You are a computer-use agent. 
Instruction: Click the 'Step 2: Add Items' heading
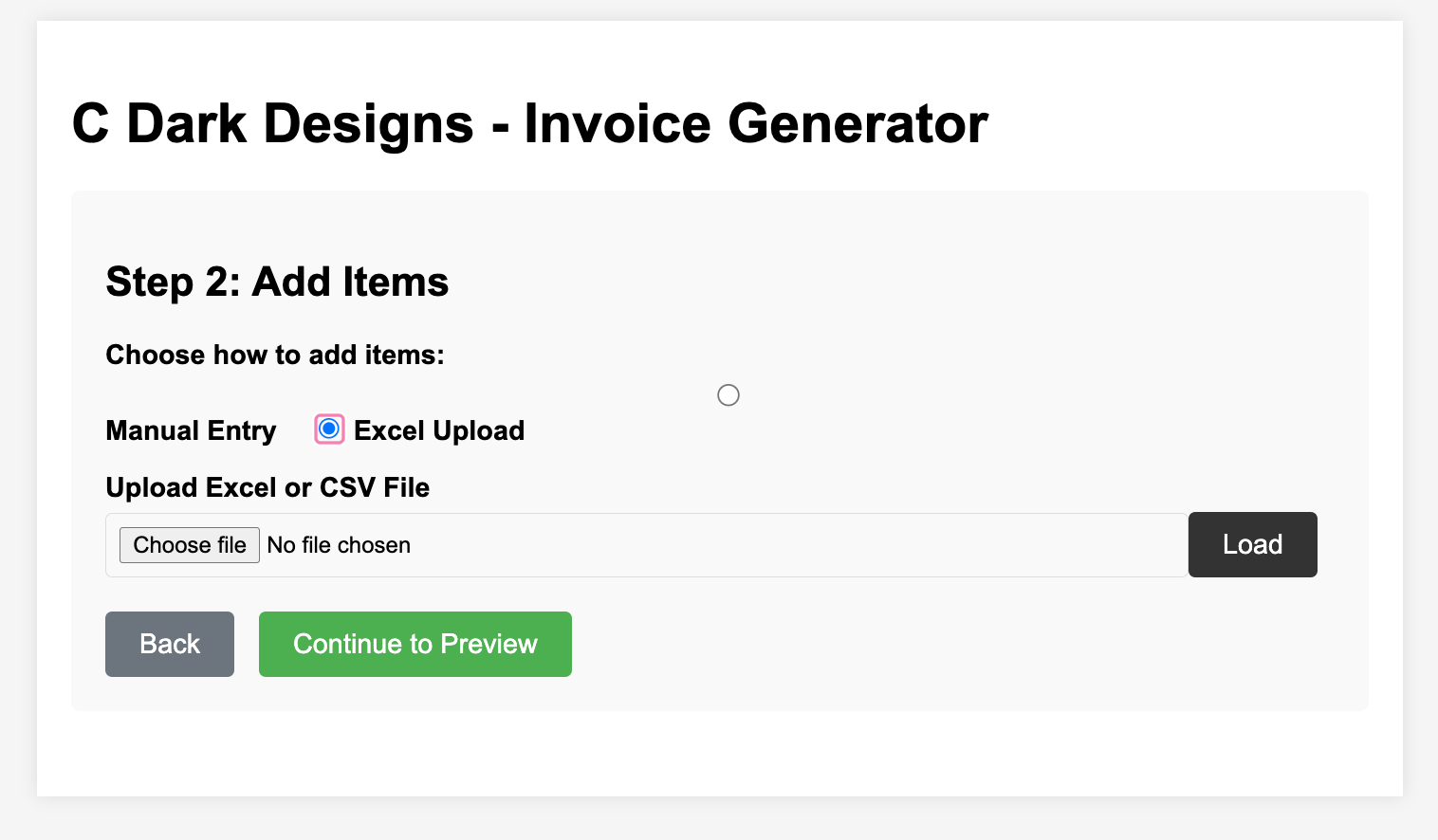(x=277, y=282)
